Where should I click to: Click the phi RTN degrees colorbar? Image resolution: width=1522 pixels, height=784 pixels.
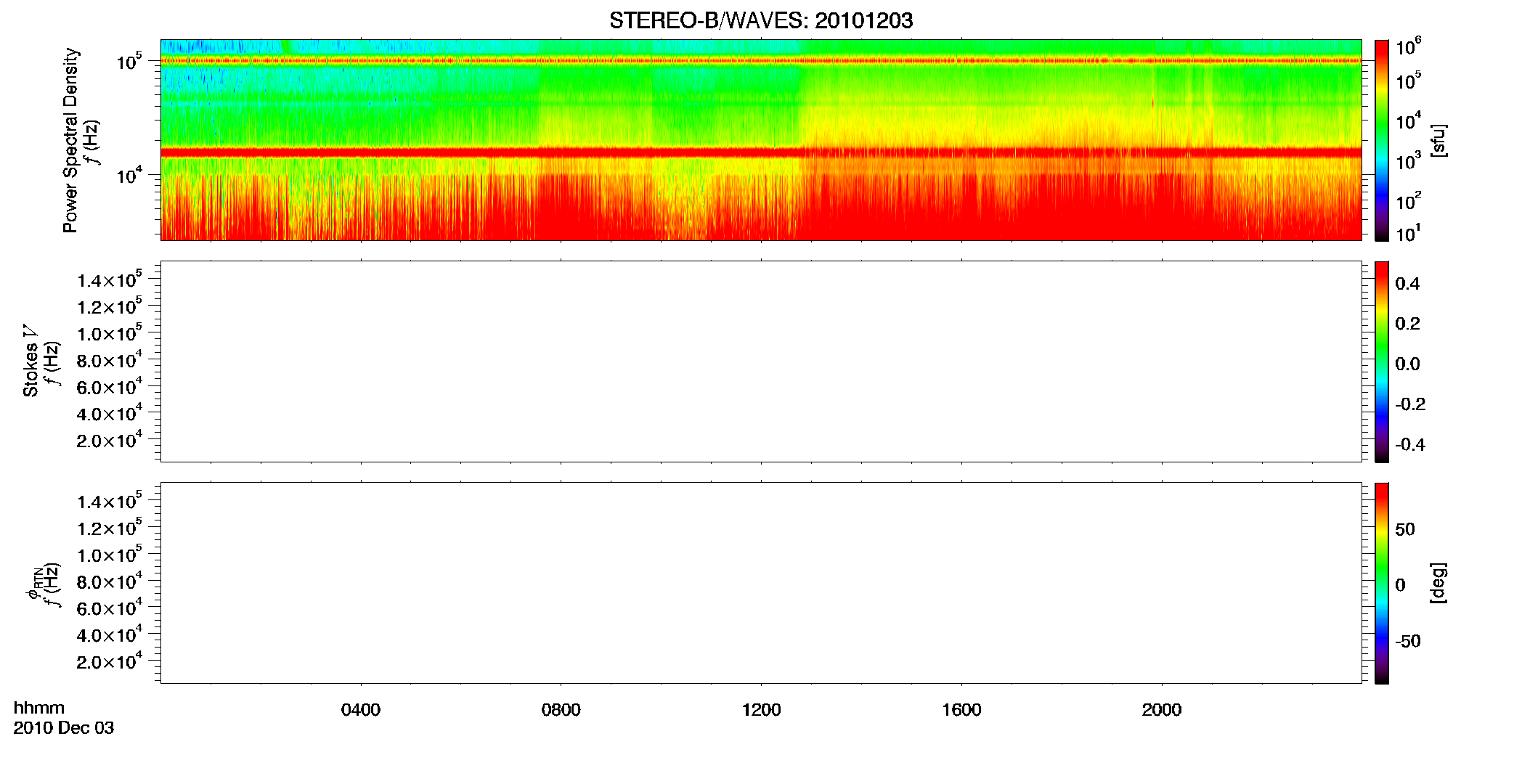(1382, 583)
